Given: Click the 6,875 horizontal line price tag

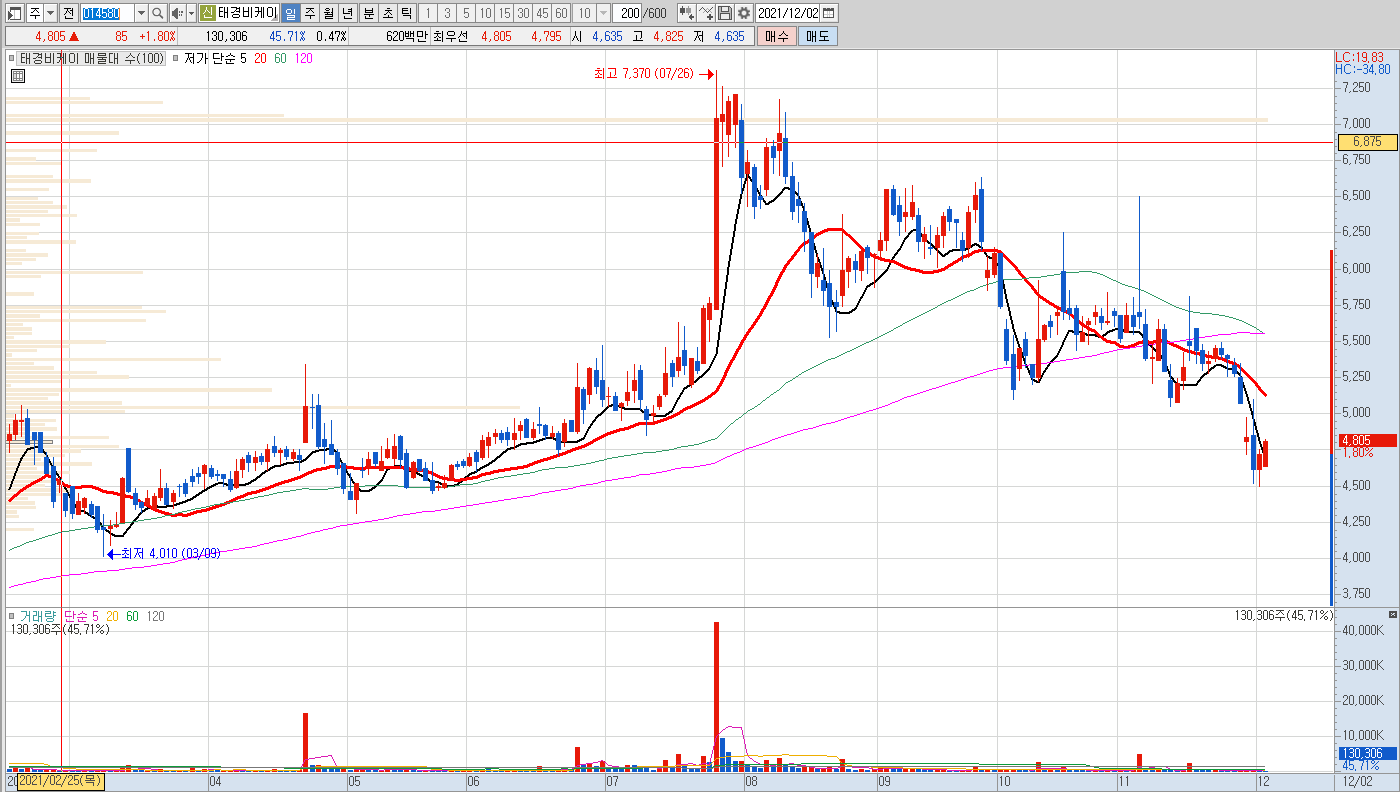Looking at the screenshot, I should [x=1367, y=142].
